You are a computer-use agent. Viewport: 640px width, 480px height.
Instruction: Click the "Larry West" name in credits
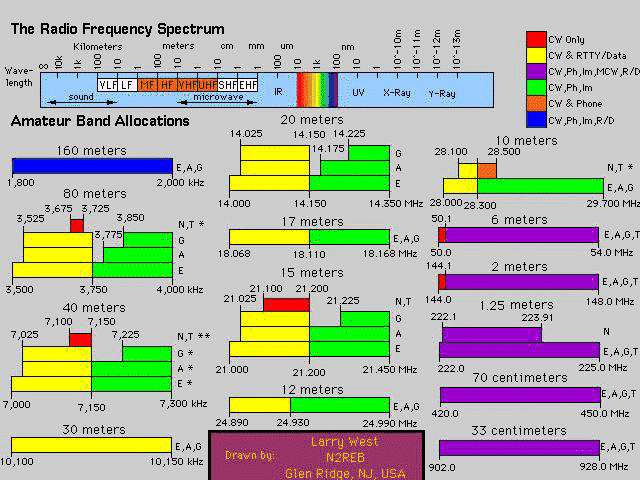[x=344, y=442]
